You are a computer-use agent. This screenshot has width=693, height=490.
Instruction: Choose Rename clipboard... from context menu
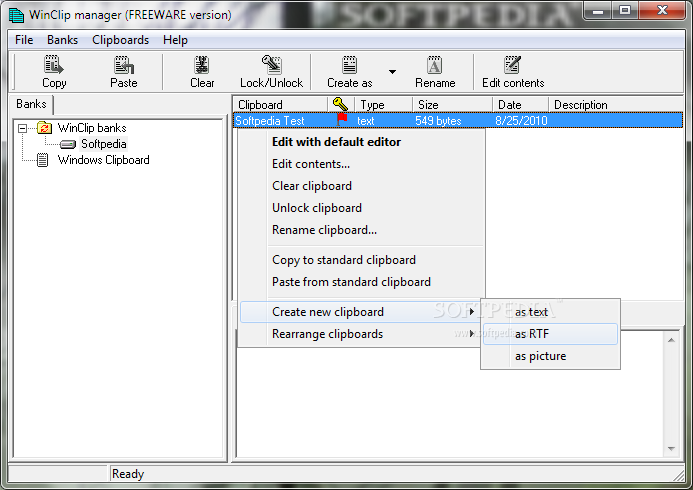362,230
